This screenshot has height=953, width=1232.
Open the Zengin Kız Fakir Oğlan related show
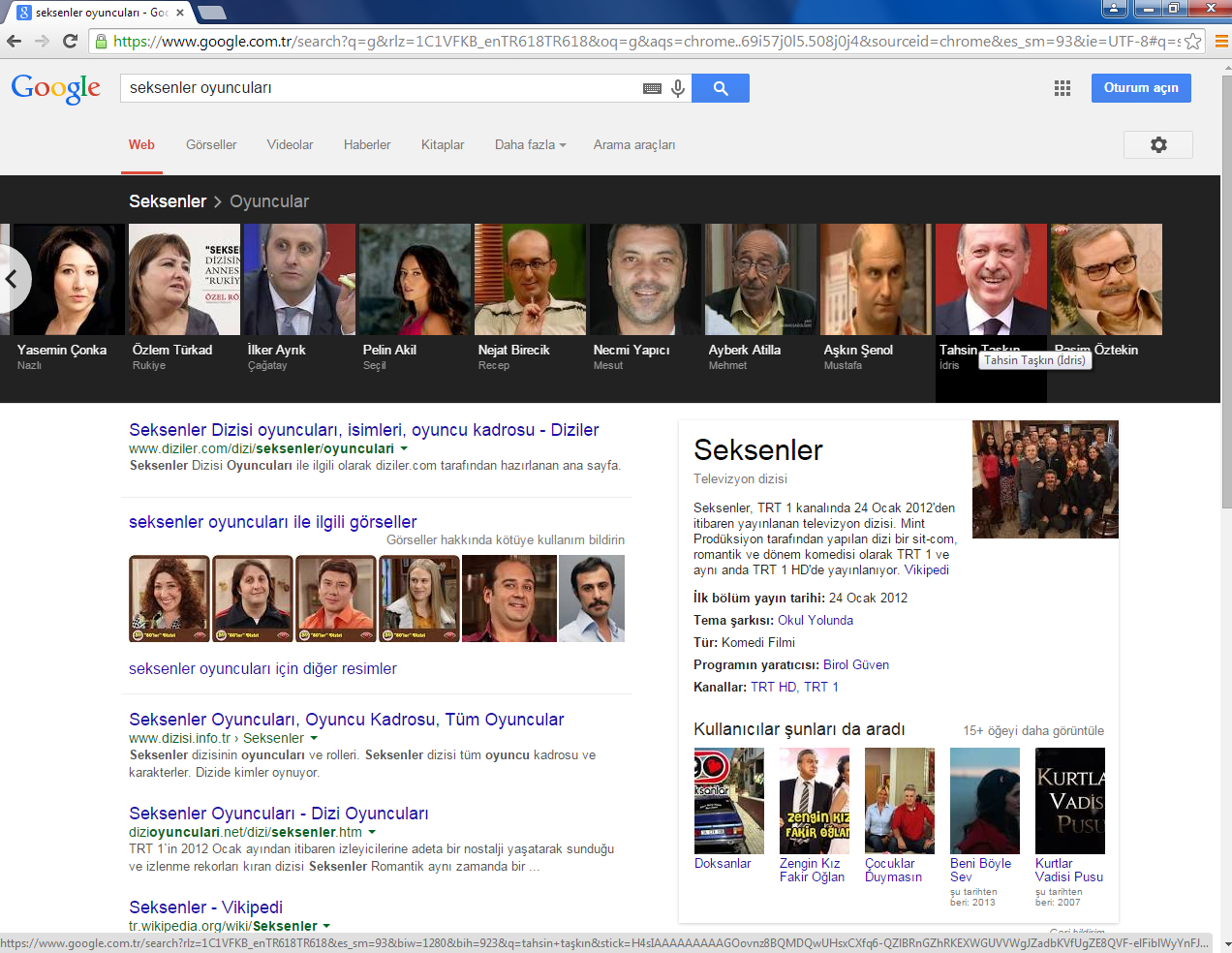tap(814, 815)
